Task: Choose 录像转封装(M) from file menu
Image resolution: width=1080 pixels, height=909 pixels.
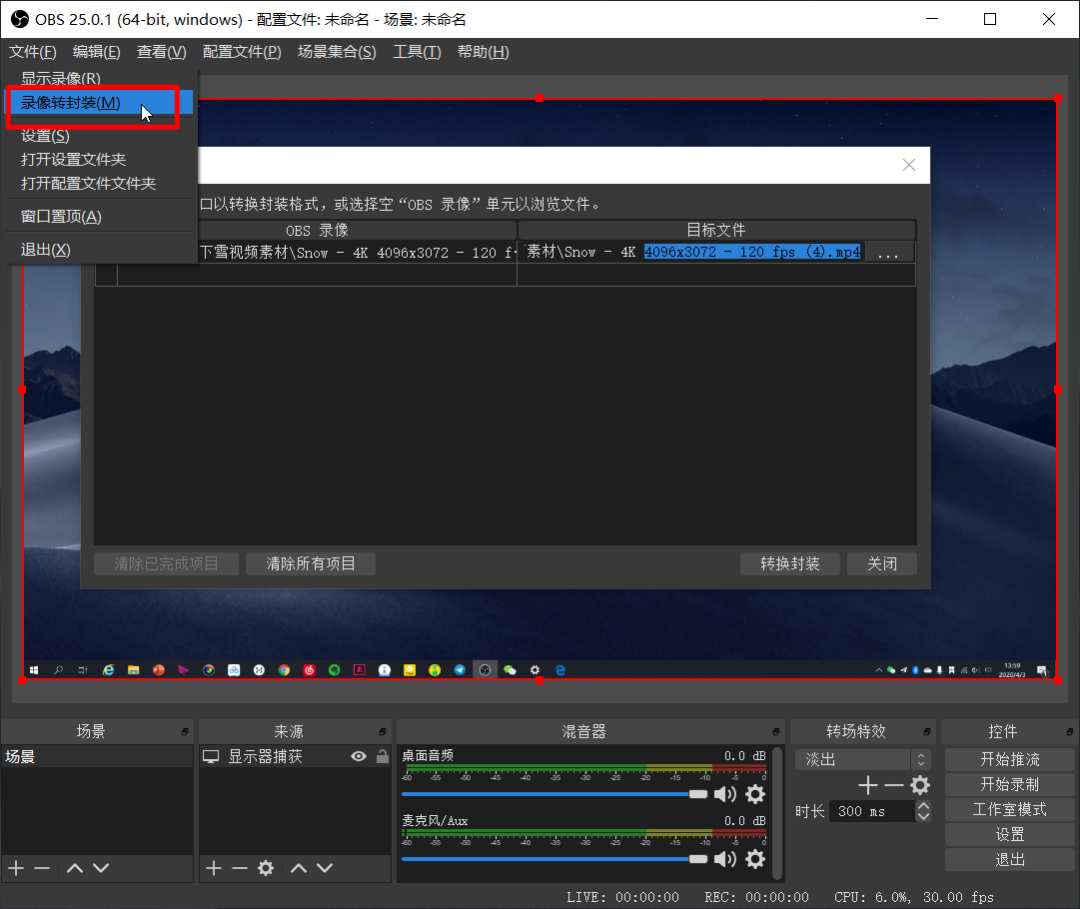Action: pyautogui.click(x=101, y=103)
